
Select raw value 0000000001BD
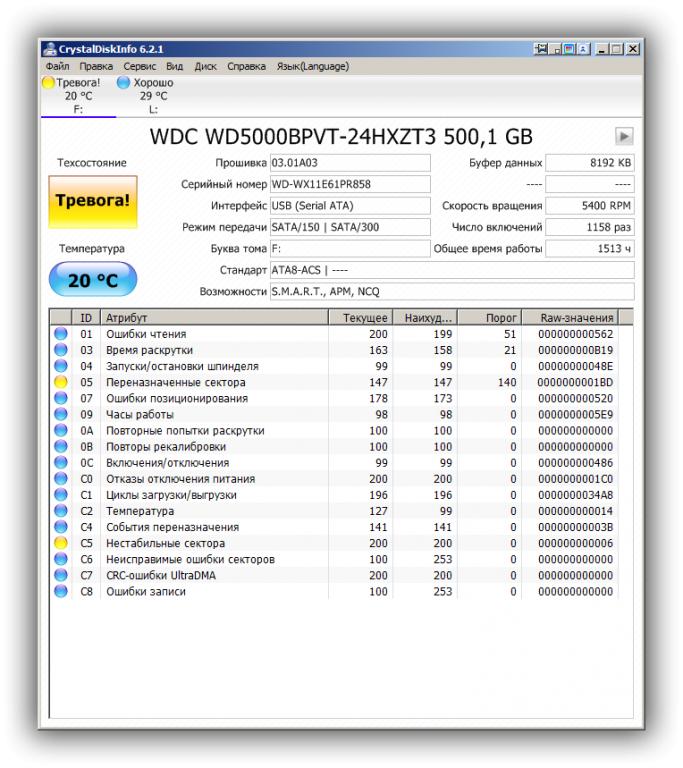(575, 383)
